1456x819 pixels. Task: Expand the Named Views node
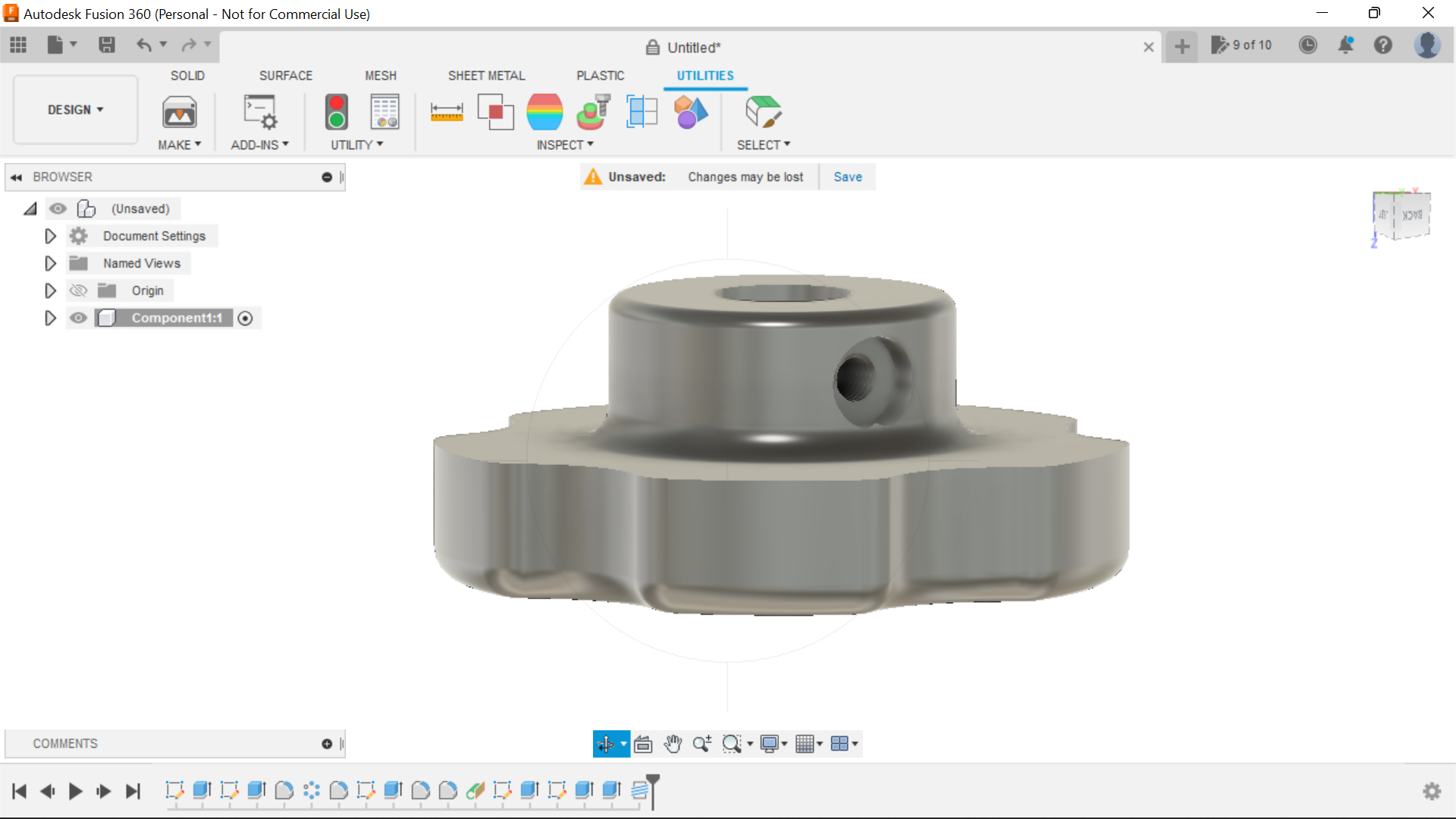pos(50,263)
